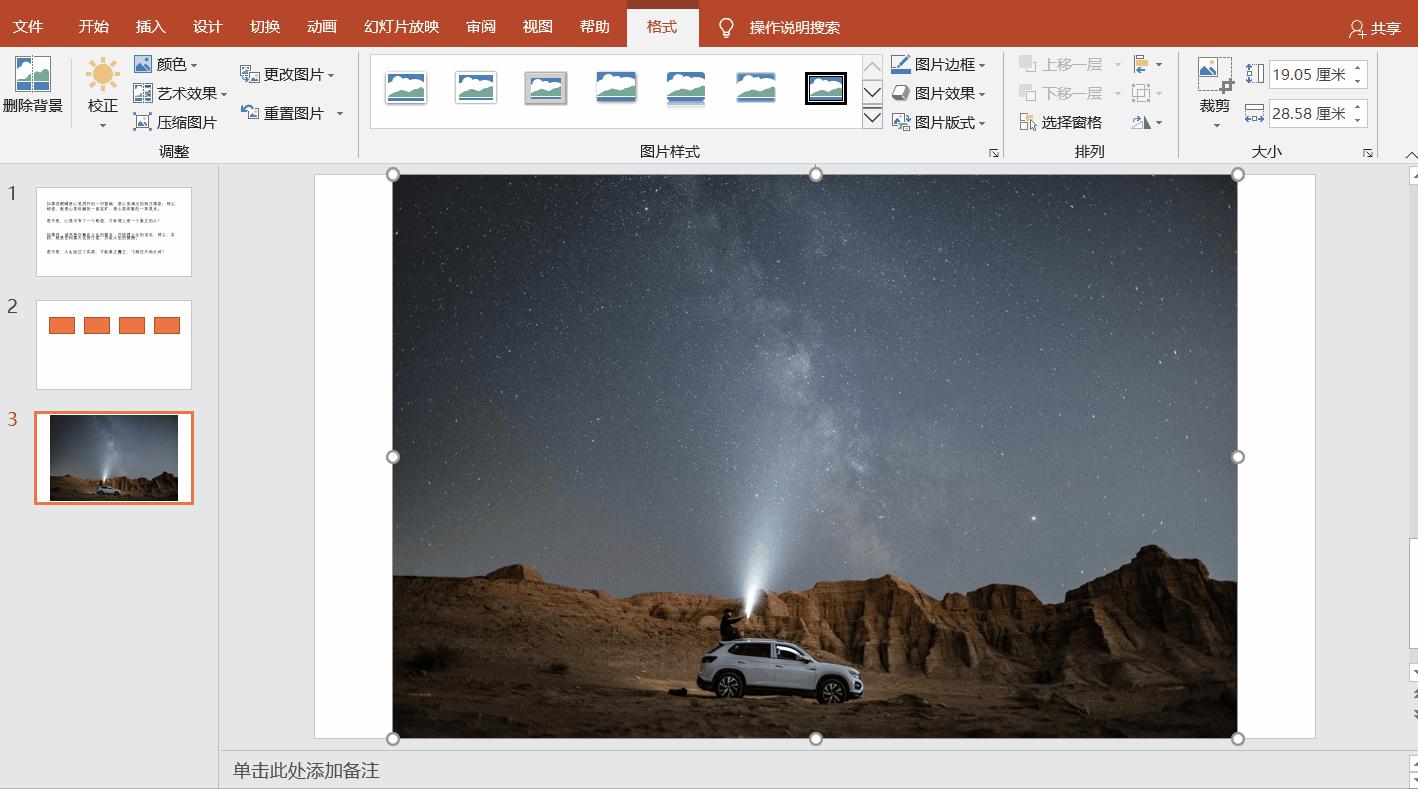Screen dimensions: 1418x789
Task: Switch to the 幻灯片放映 tab
Action: tap(402, 27)
